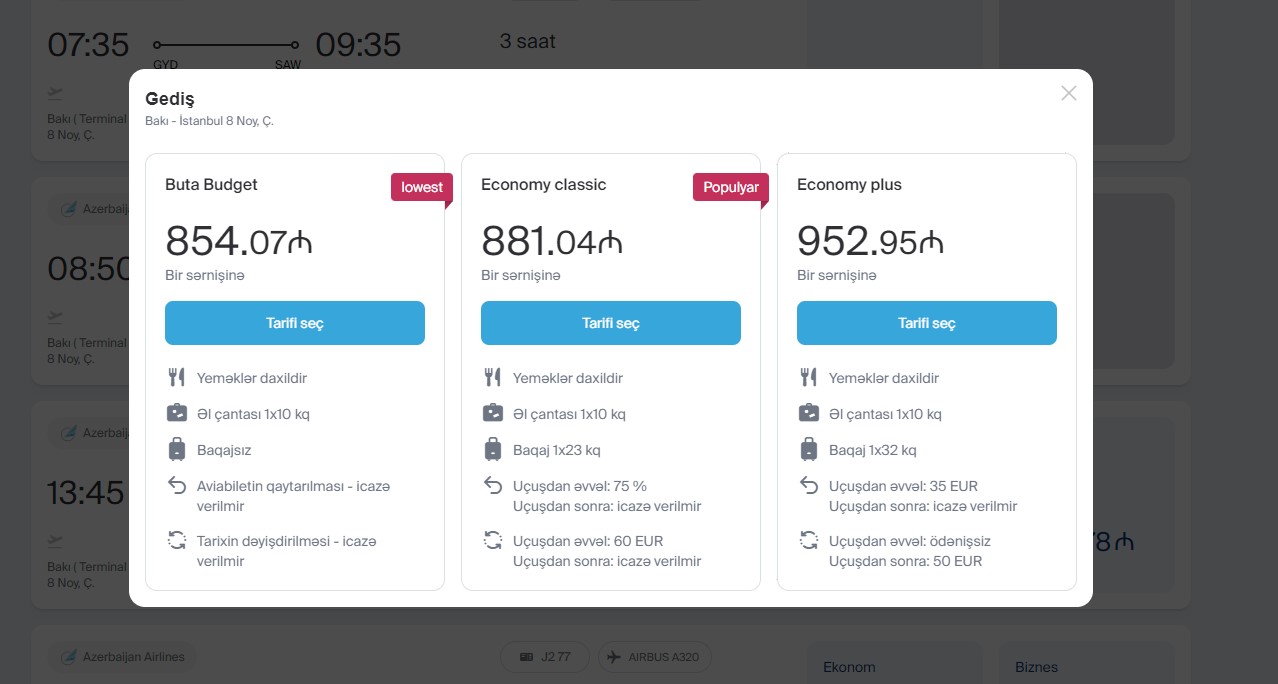
Task: Click the meals icon under Buta Budget
Action: click(x=177, y=378)
